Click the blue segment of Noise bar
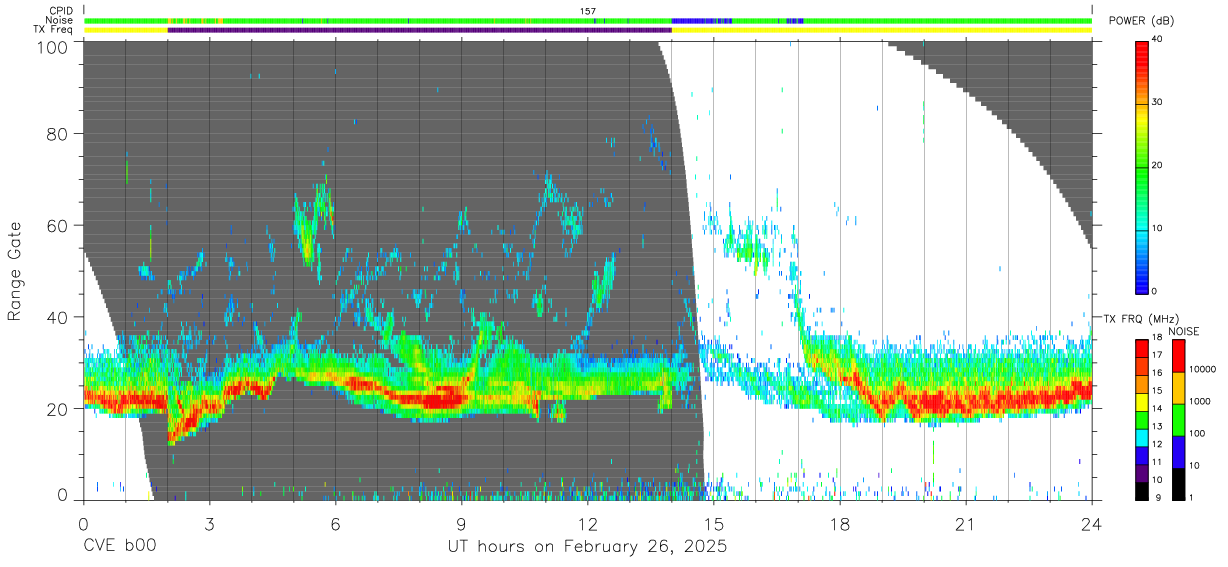The height and width of the screenshot is (567, 1228). point(701,20)
